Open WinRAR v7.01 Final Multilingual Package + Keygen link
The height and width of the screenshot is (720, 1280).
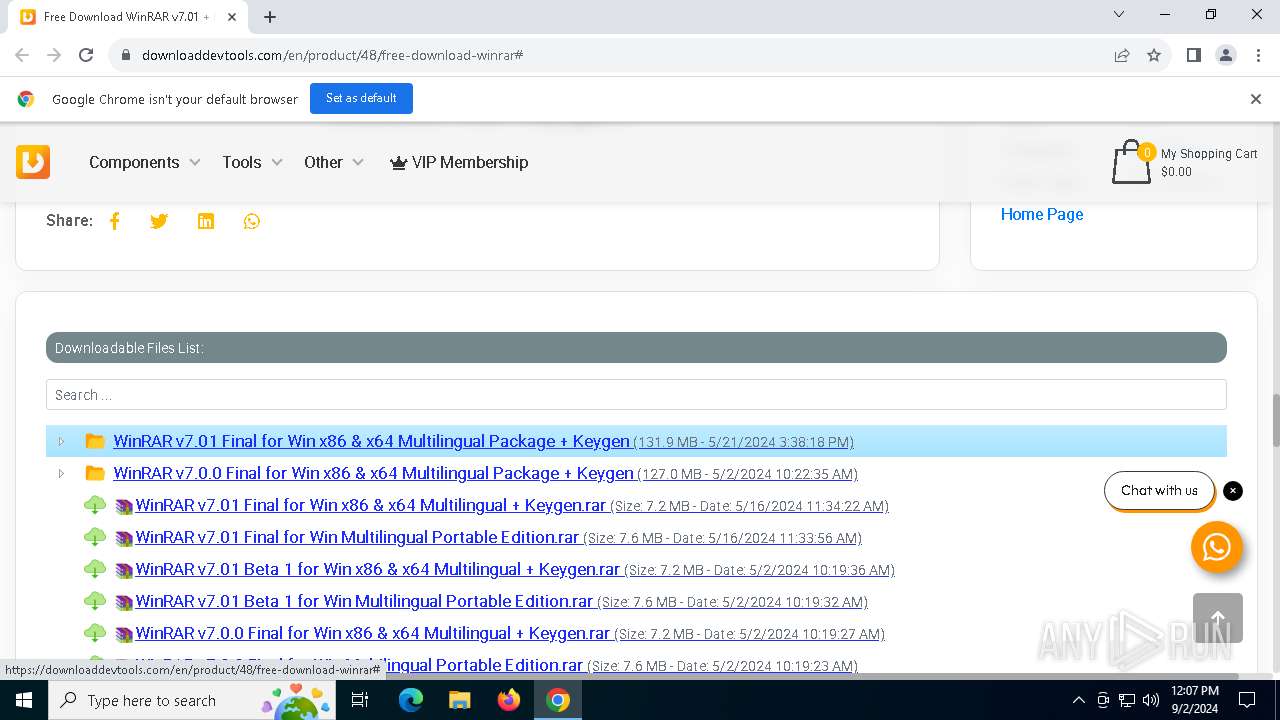pyautogui.click(x=371, y=441)
